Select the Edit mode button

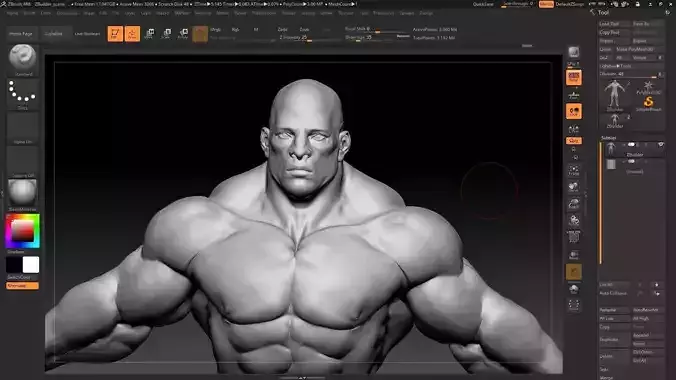(115, 34)
